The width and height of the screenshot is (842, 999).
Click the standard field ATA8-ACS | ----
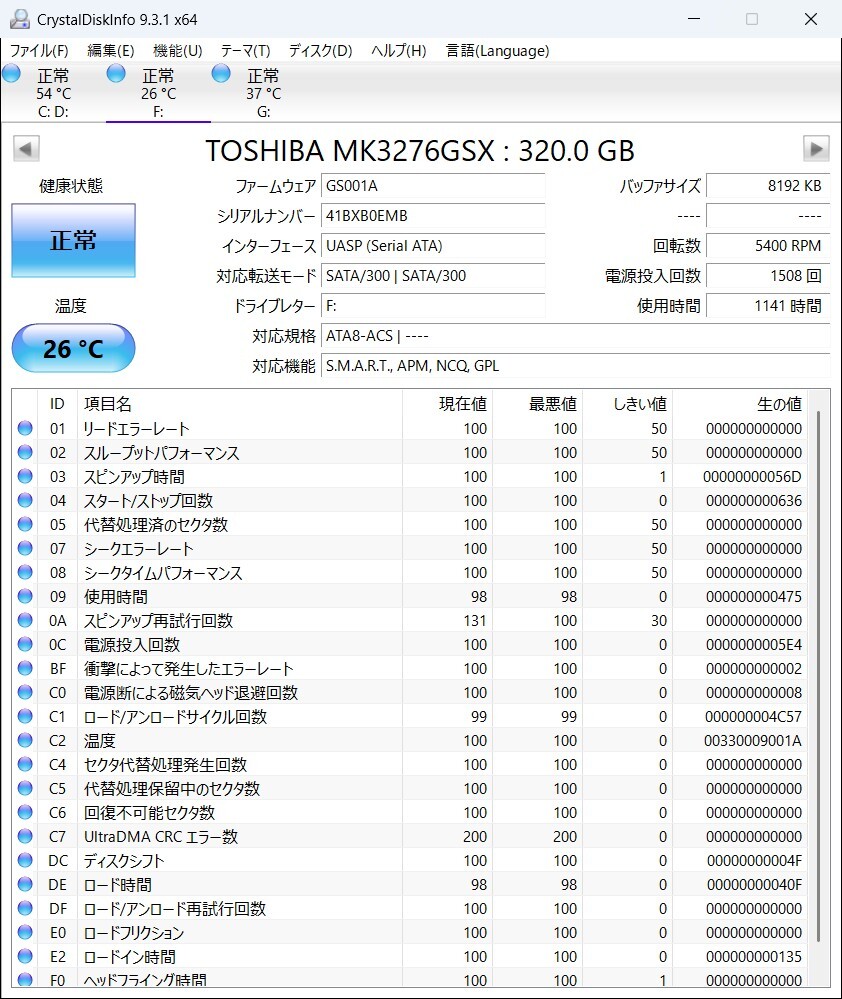tap(576, 336)
